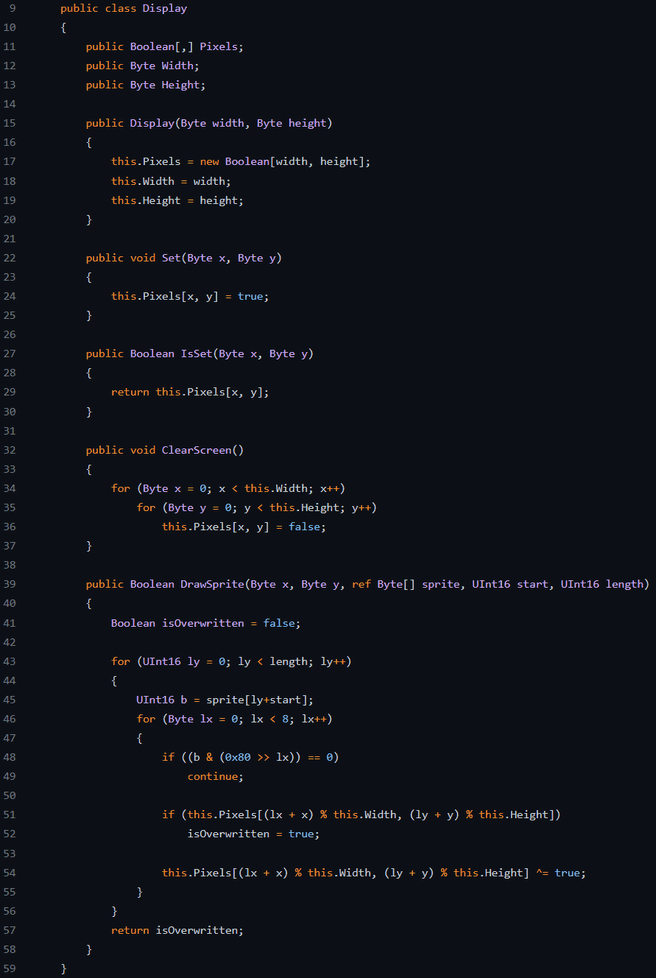
Task: Click 'width' in the 'this.Width = width' assignment
Action: pyautogui.click(x=209, y=182)
